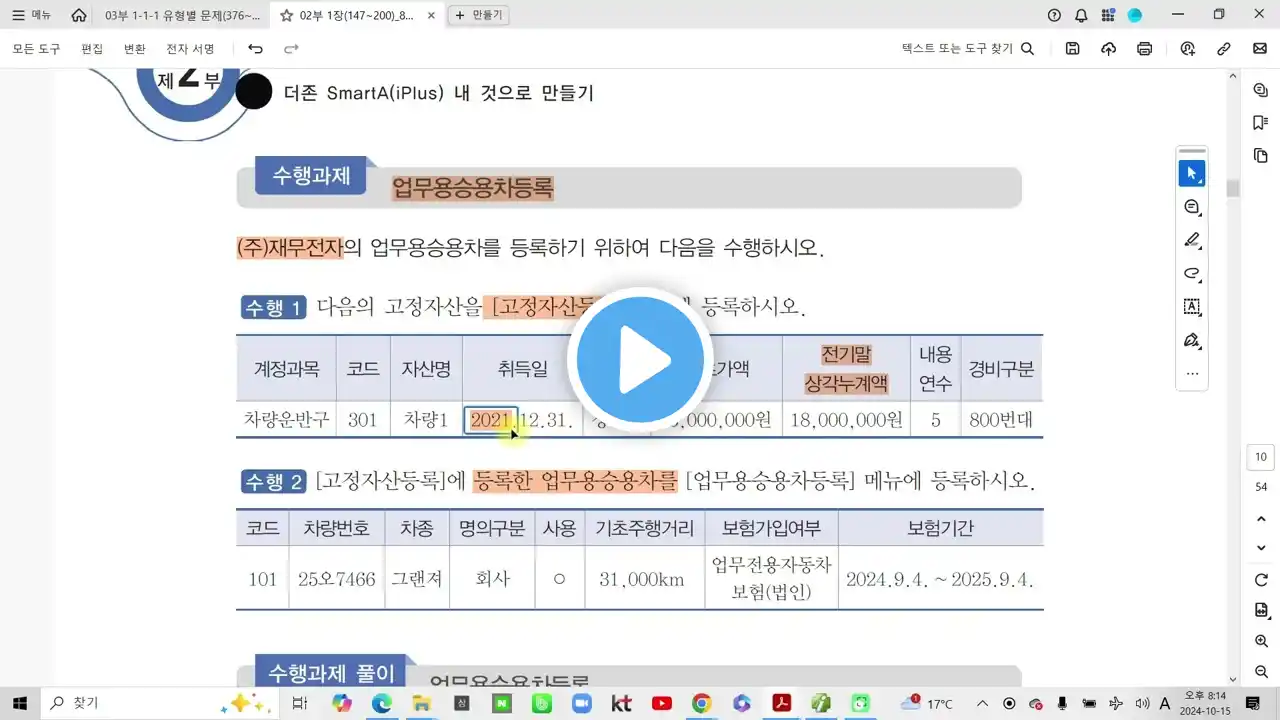Open the 모든 도구 panel
This screenshot has height=720, width=1280.
[x=36, y=48]
